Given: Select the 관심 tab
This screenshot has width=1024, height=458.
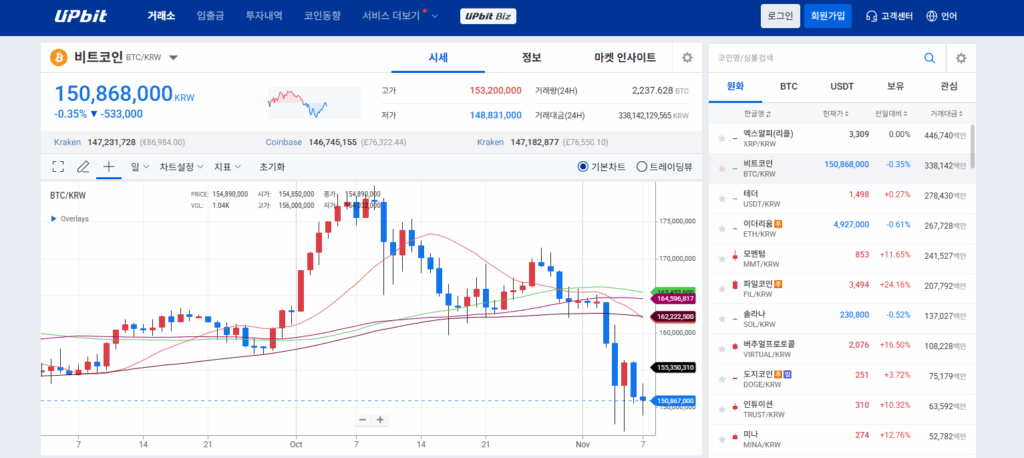Looking at the screenshot, I should pyautogui.click(x=949, y=86).
